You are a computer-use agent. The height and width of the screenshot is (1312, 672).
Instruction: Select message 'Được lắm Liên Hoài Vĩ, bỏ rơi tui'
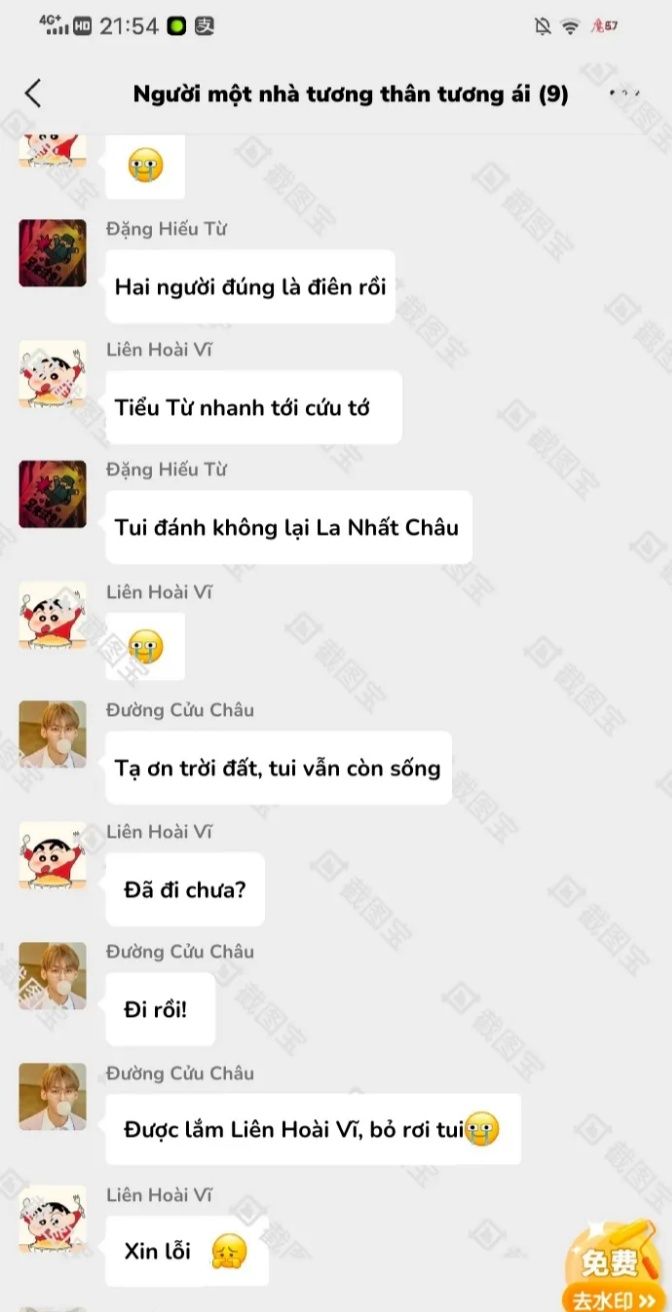313,1130
